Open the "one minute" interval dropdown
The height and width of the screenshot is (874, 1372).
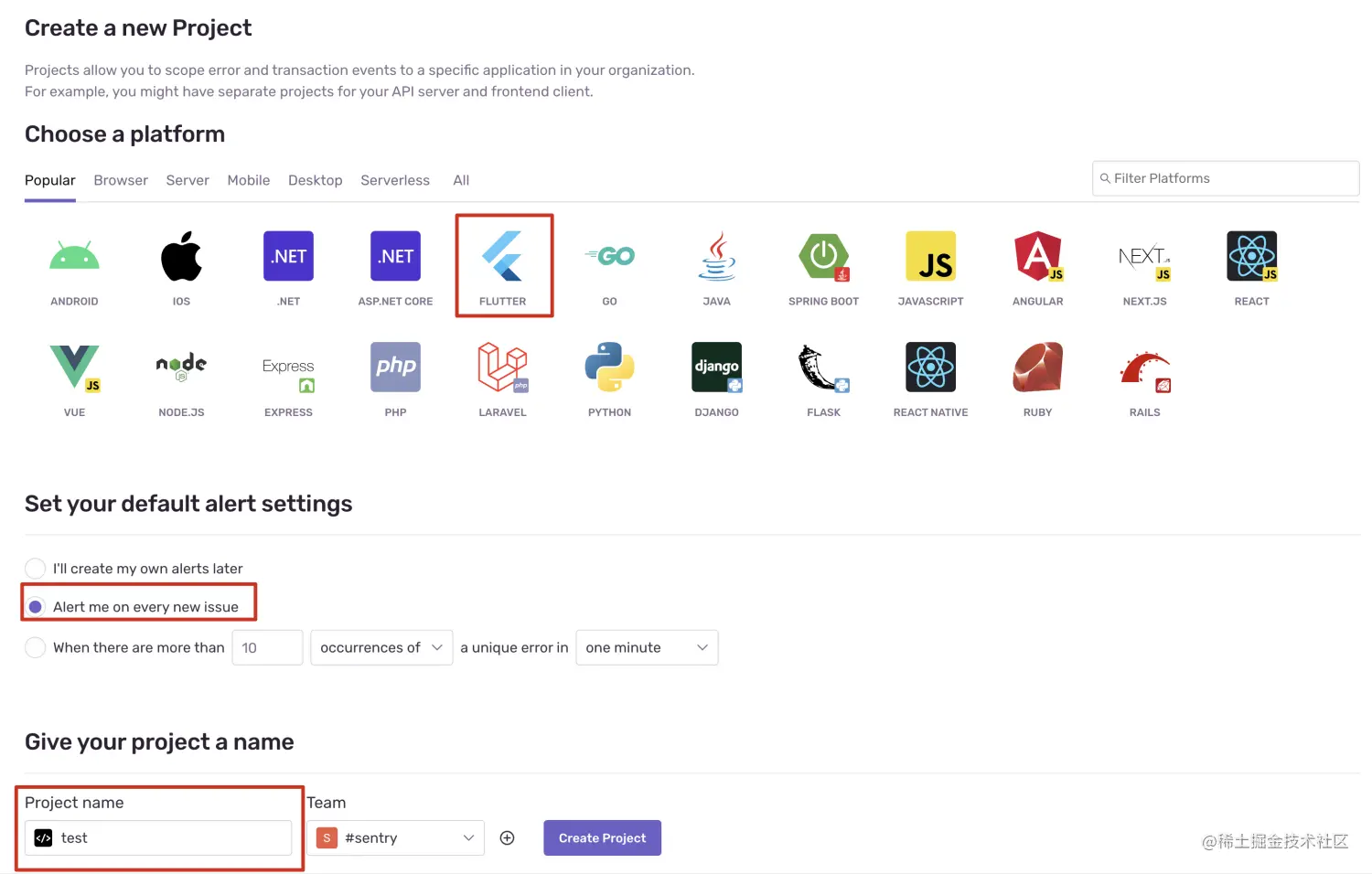click(647, 647)
